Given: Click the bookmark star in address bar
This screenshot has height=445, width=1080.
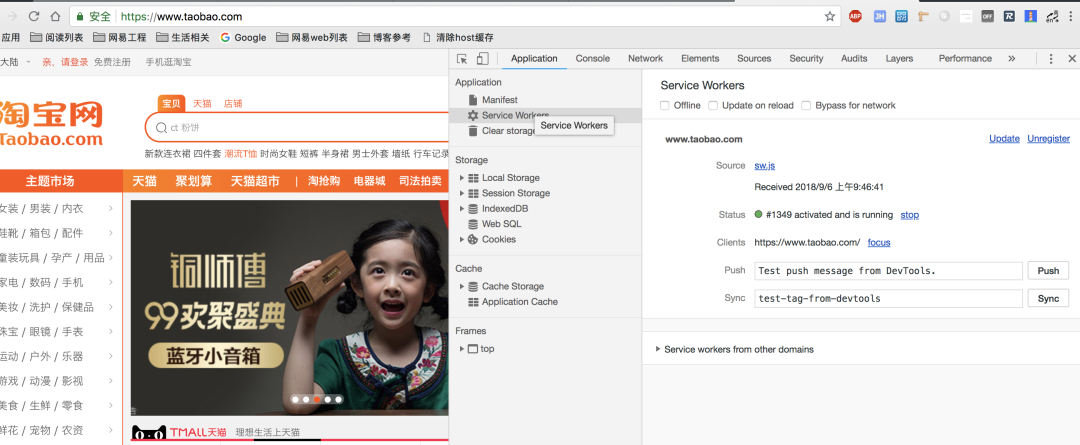Looking at the screenshot, I should [x=829, y=17].
